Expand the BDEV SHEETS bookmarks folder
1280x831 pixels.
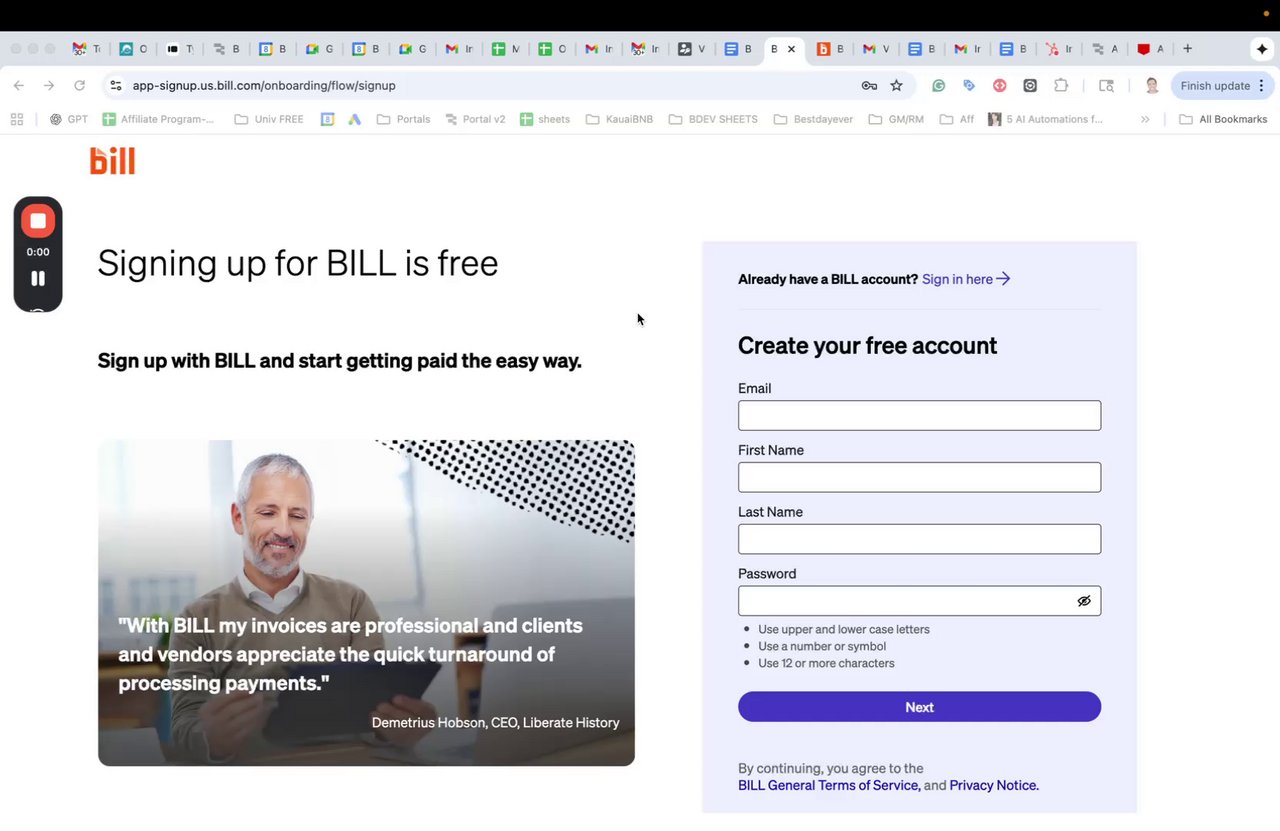coord(713,119)
